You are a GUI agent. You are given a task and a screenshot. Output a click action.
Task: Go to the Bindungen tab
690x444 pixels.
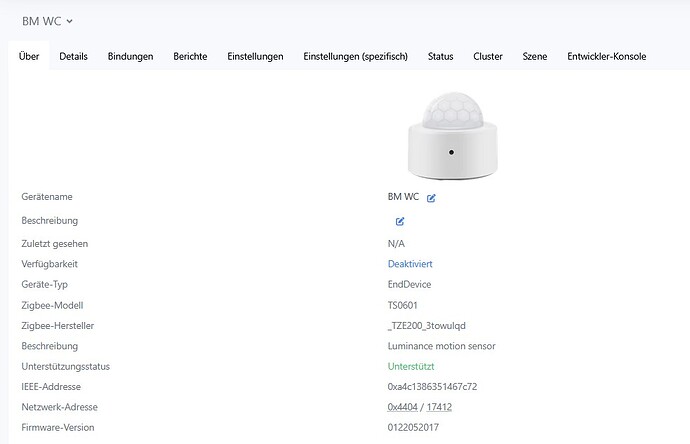[x=130, y=56]
